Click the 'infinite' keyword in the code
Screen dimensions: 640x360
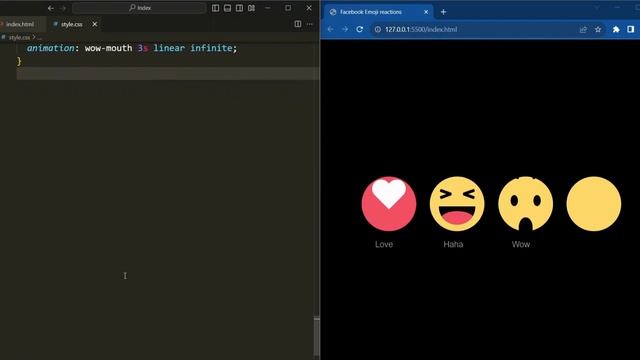(x=211, y=48)
